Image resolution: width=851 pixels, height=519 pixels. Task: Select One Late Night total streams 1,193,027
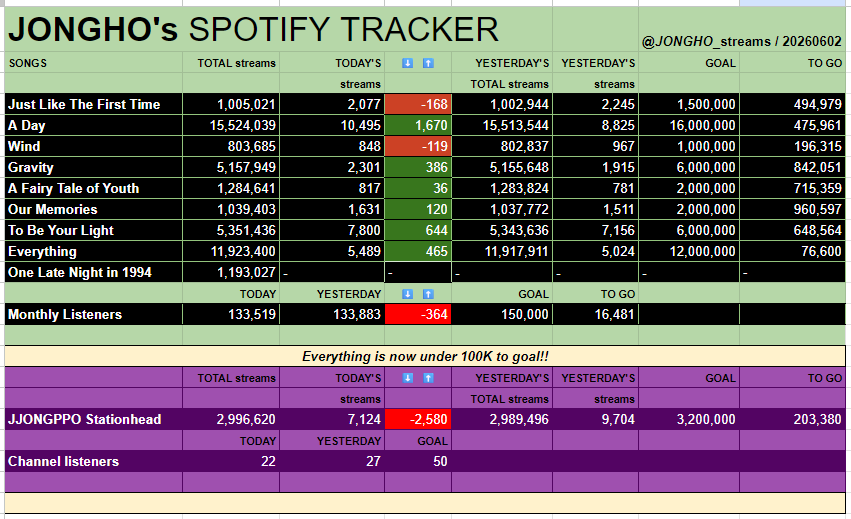231,272
